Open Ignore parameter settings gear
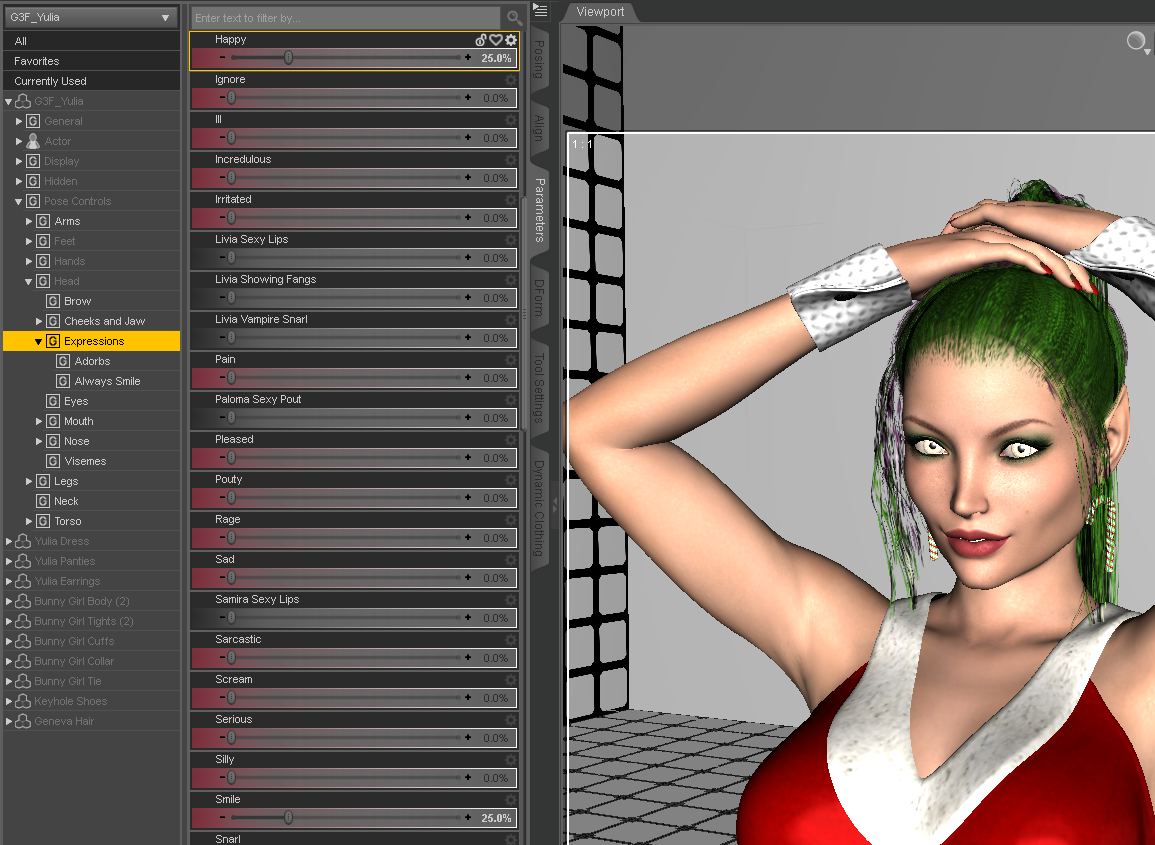 point(510,80)
